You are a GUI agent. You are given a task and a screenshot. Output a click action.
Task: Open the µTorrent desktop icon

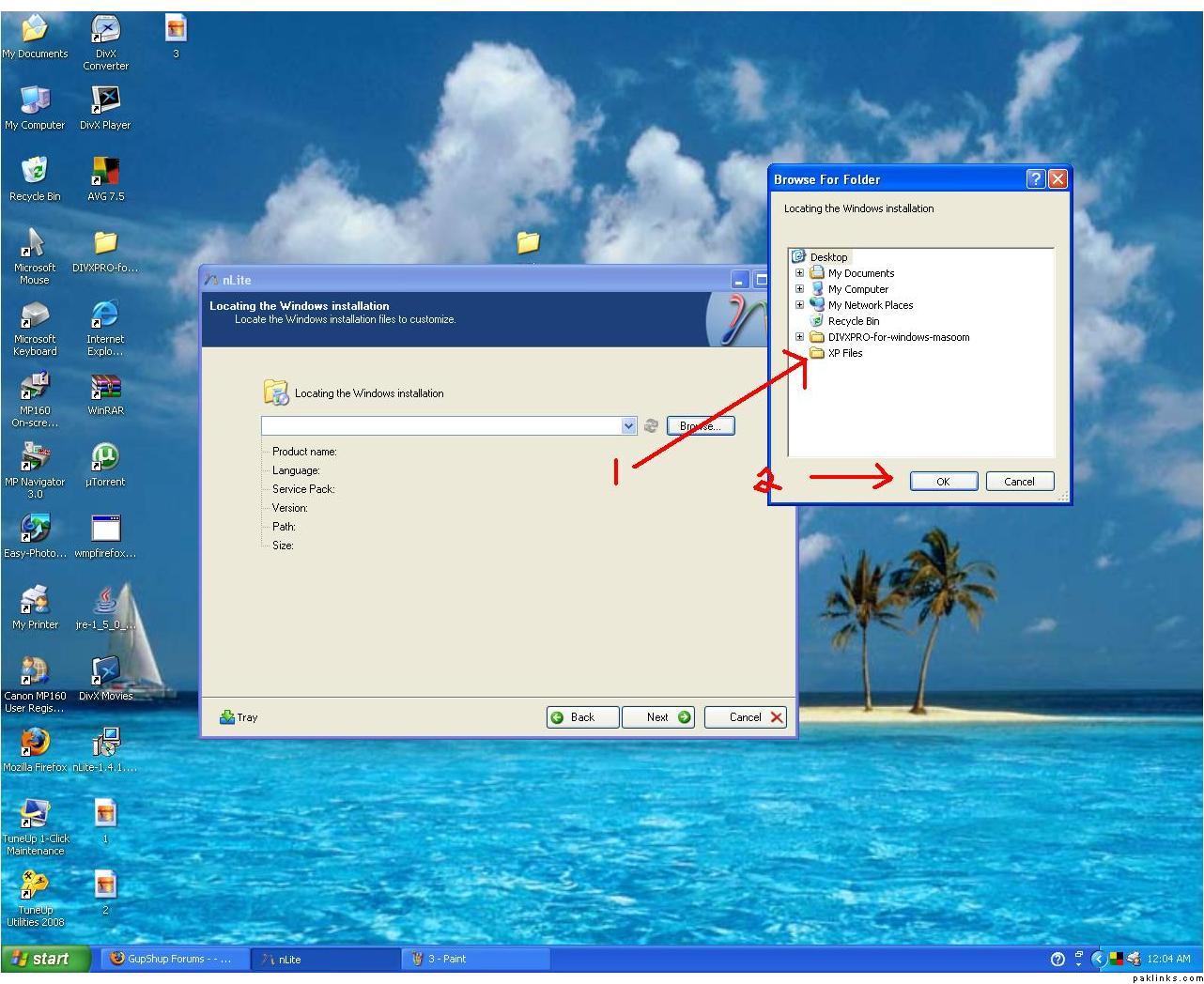[x=104, y=458]
